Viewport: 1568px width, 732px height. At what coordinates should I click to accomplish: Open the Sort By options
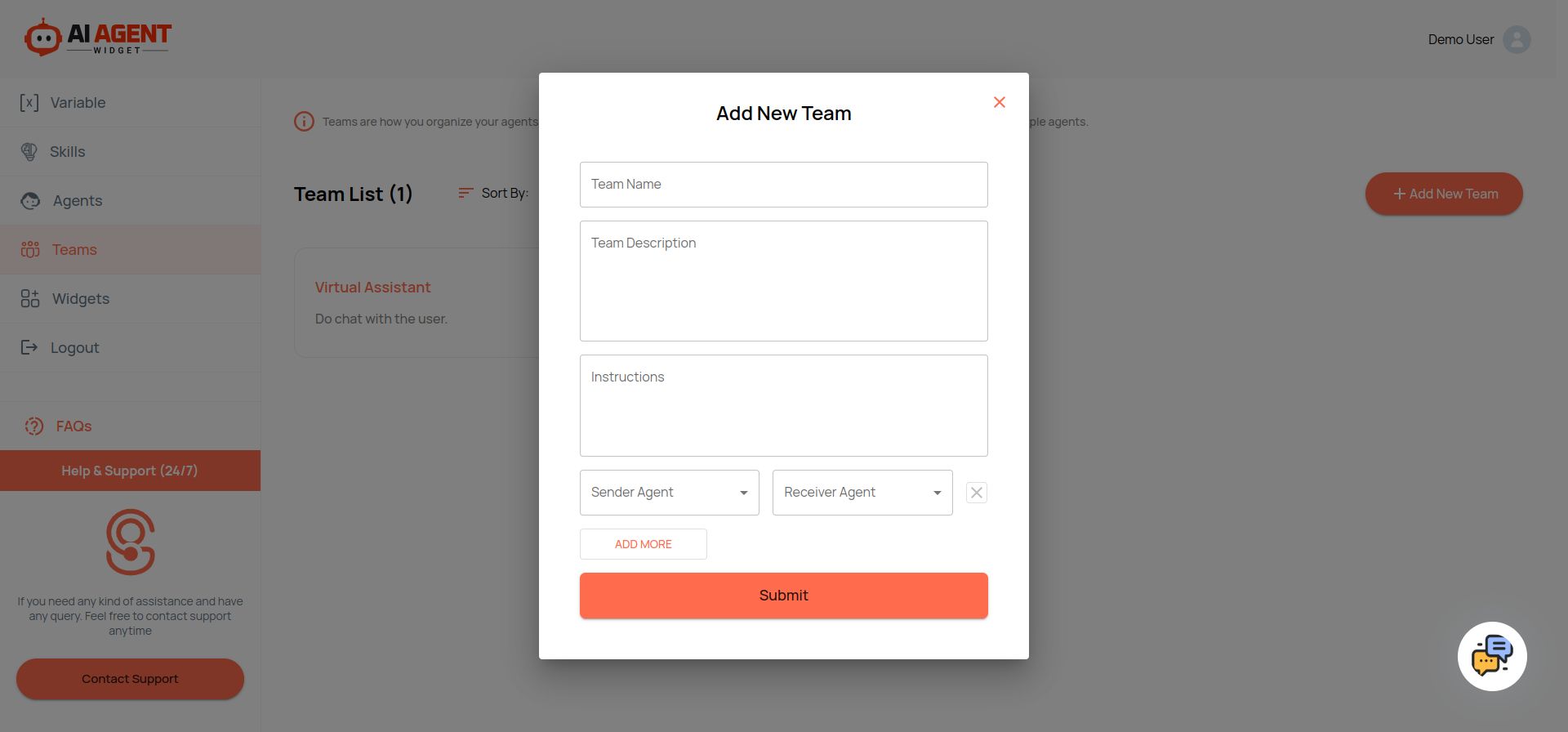click(x=493, y=194)
